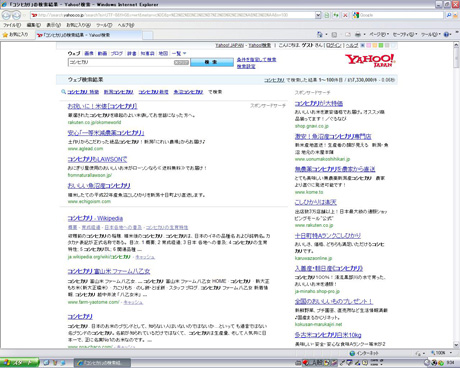Screen dimensions: 460x368
Task: Click the magnifier in the browser search box
Action: click(449, 15)
